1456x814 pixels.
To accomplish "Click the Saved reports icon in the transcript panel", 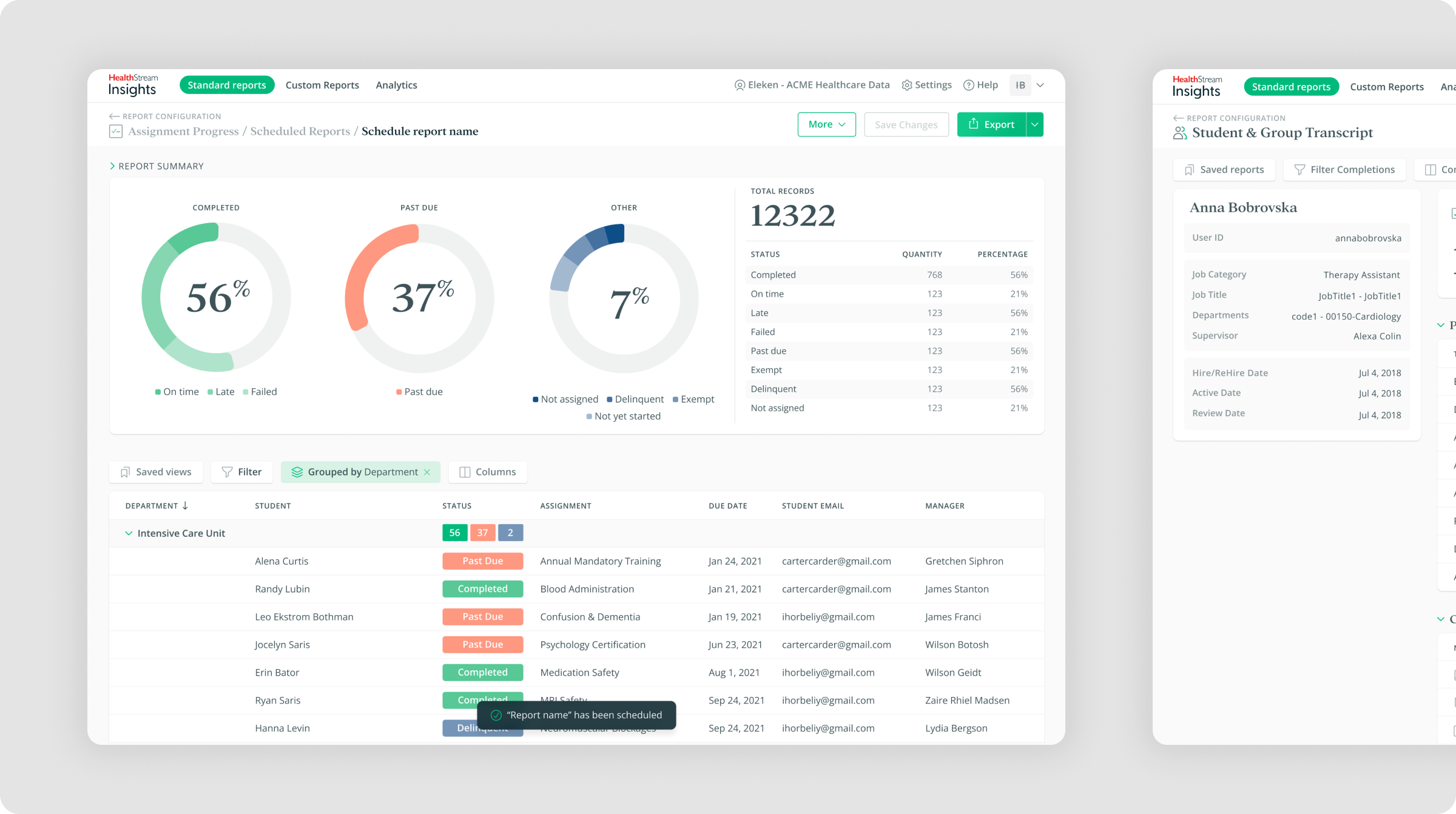I will pyautogui.click(x=1190, y=169).
